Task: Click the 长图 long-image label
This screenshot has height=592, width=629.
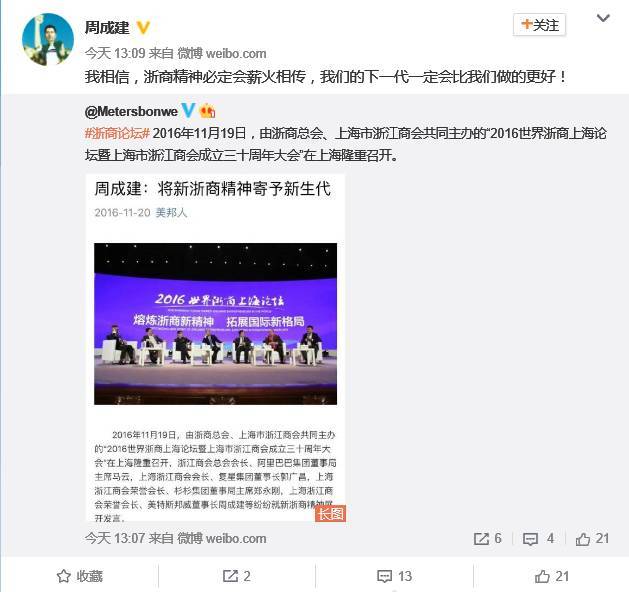Action: click(330, 513)
